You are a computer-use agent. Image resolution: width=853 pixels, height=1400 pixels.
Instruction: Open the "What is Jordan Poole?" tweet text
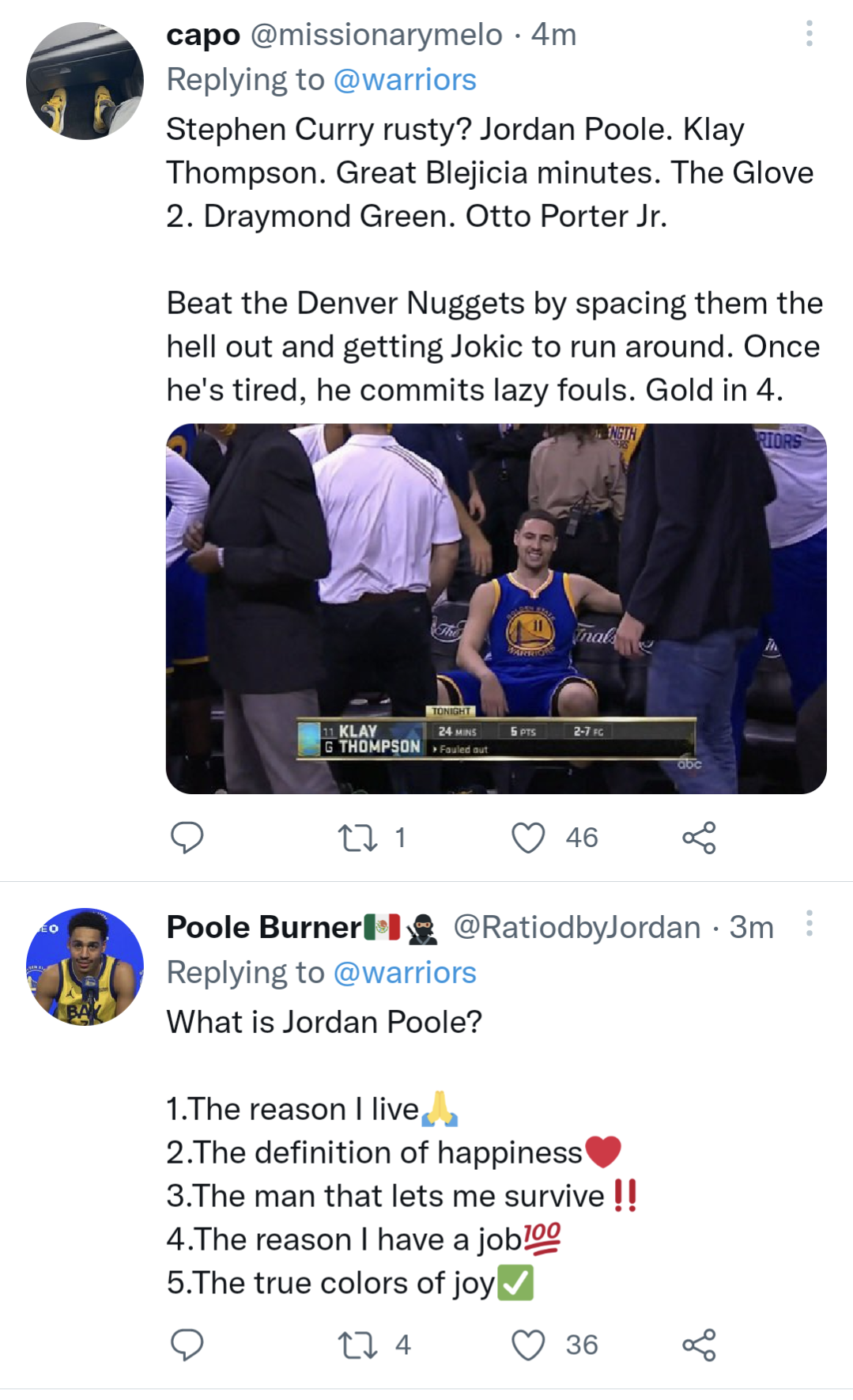[324, 1022]
